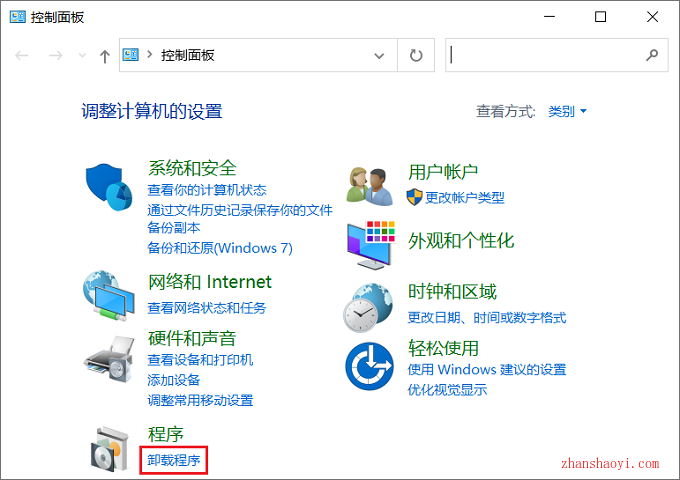Screen dimensions: 680x480
Task: Open 查看你的计算机状态 link
Action: [x=207, y=190]
